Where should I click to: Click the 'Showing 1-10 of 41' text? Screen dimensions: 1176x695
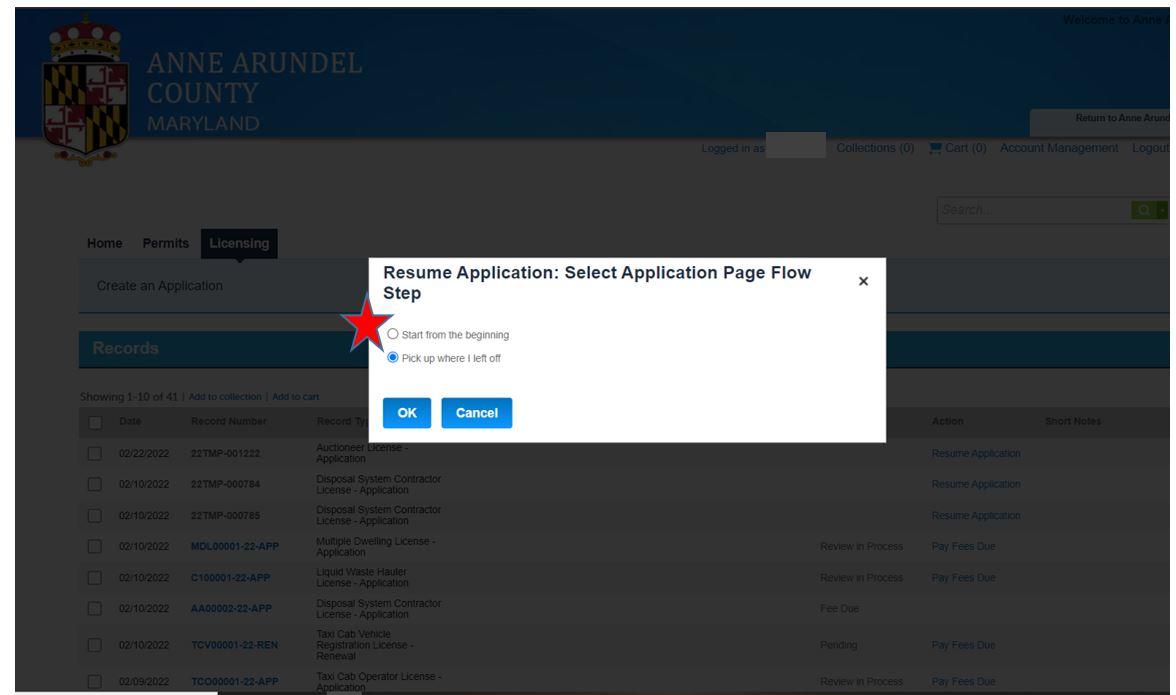tap(129, 397)
